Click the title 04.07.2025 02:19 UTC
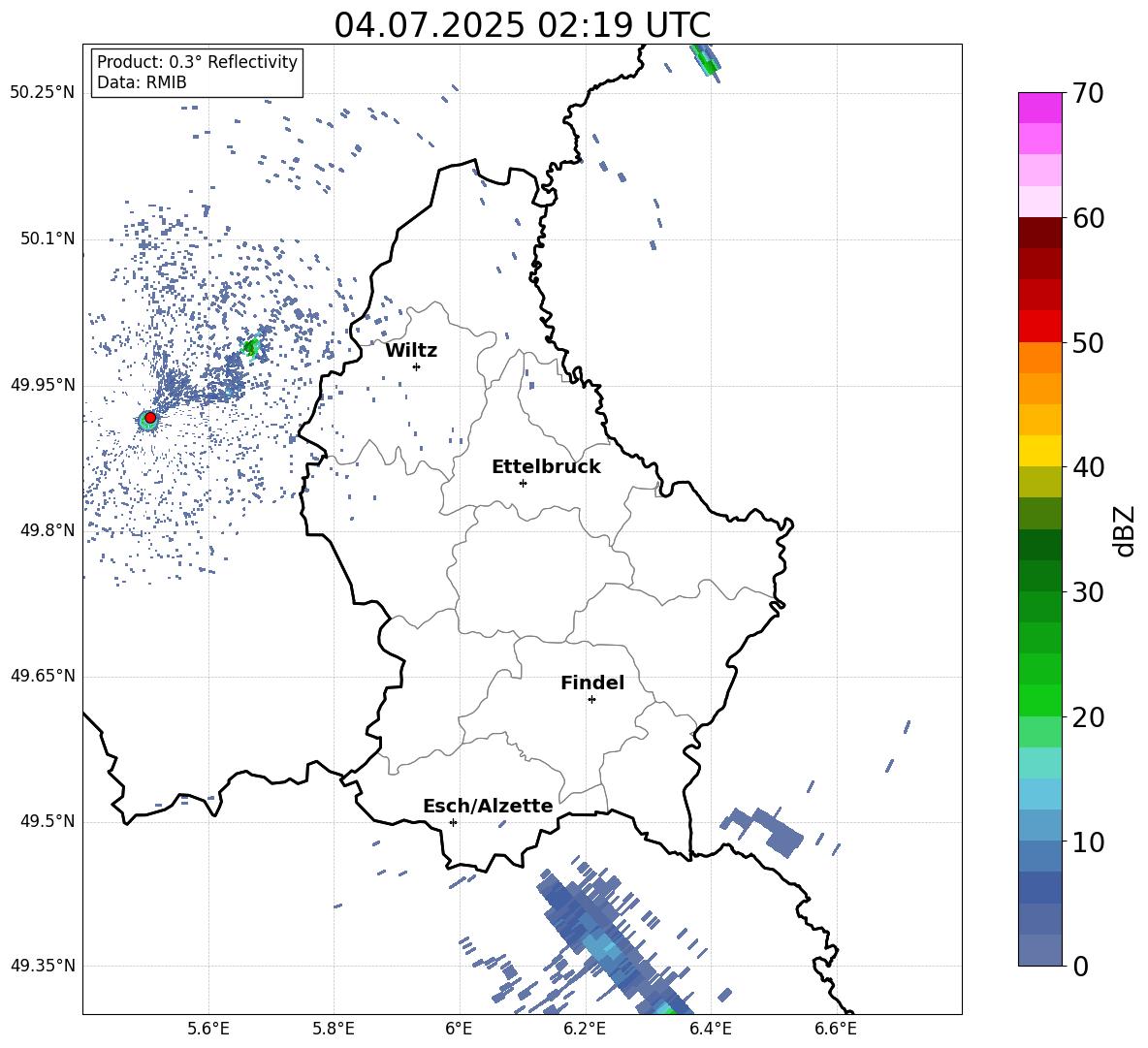 click(x=522, y=25)
